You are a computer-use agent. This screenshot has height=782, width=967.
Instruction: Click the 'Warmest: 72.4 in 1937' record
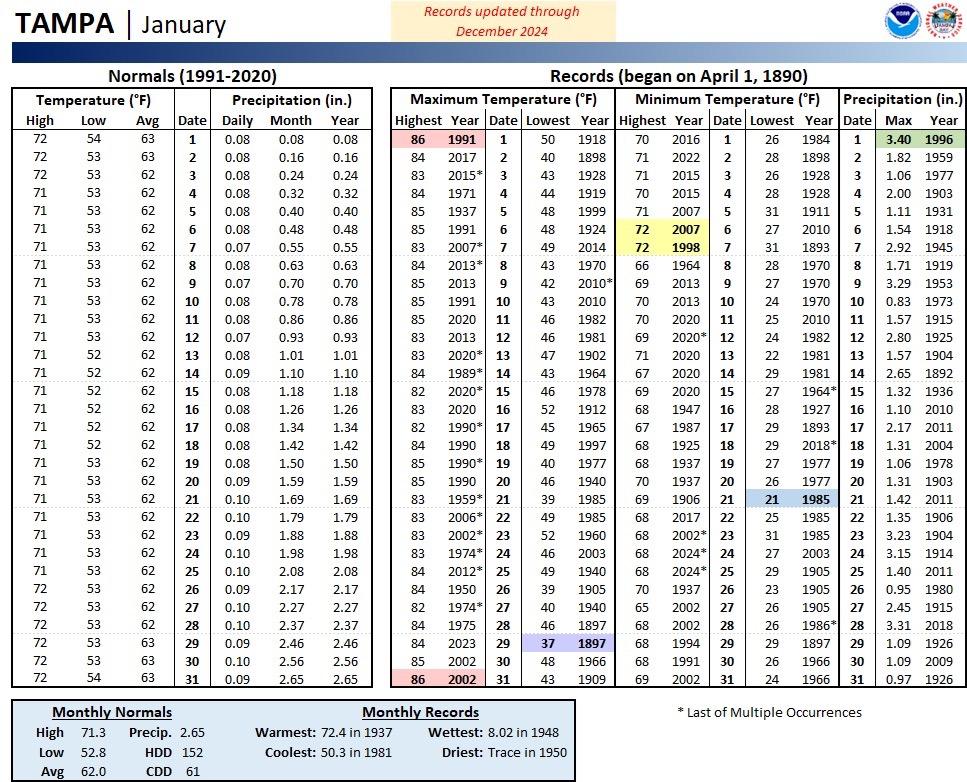click(325, 732)
